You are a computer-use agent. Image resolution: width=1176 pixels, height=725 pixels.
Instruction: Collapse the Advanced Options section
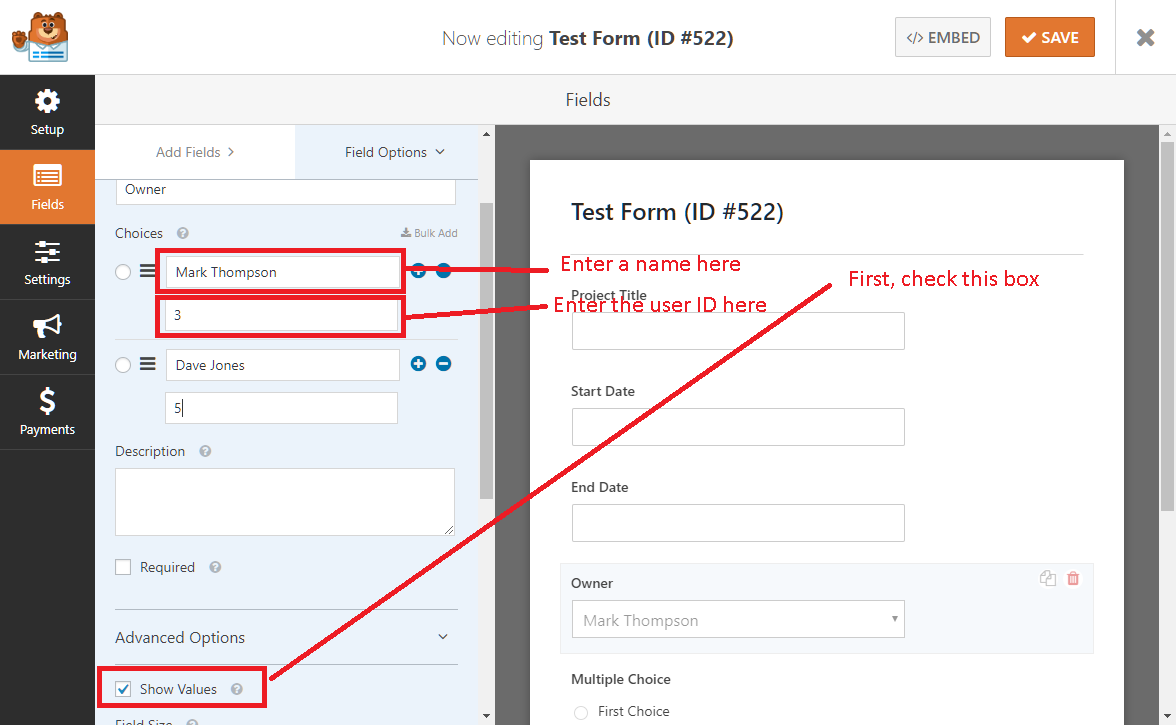[x=286, y=637]
